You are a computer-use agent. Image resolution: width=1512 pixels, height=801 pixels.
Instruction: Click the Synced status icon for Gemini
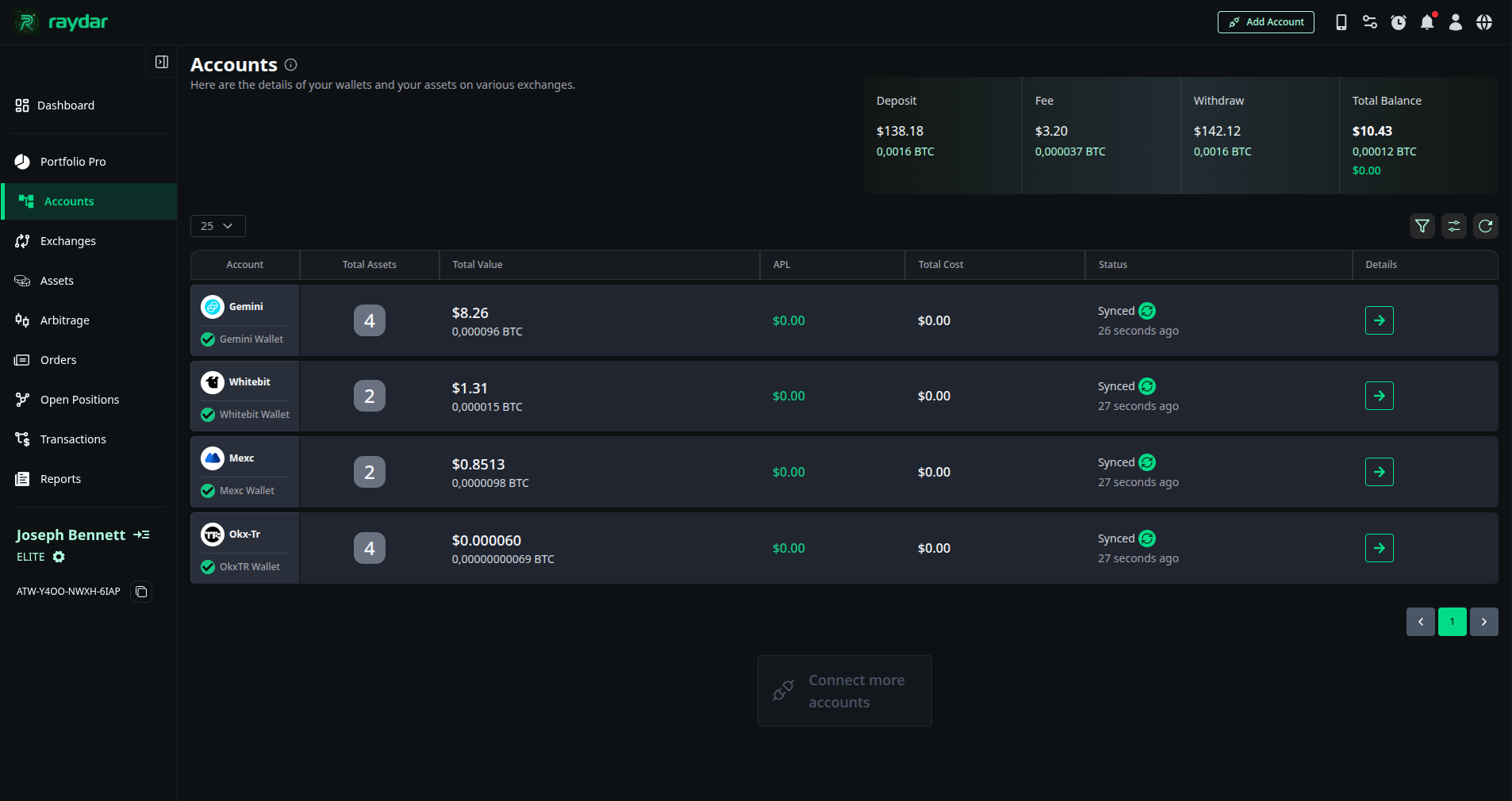pyautogui.click(x=1146, y=311)
